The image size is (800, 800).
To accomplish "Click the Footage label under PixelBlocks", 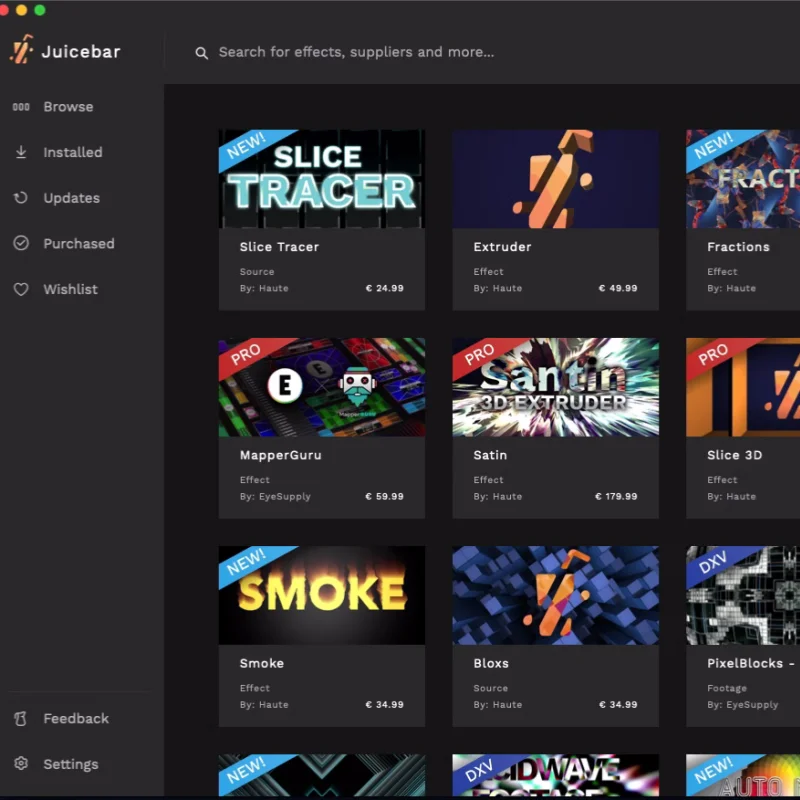I will (727, 688).
